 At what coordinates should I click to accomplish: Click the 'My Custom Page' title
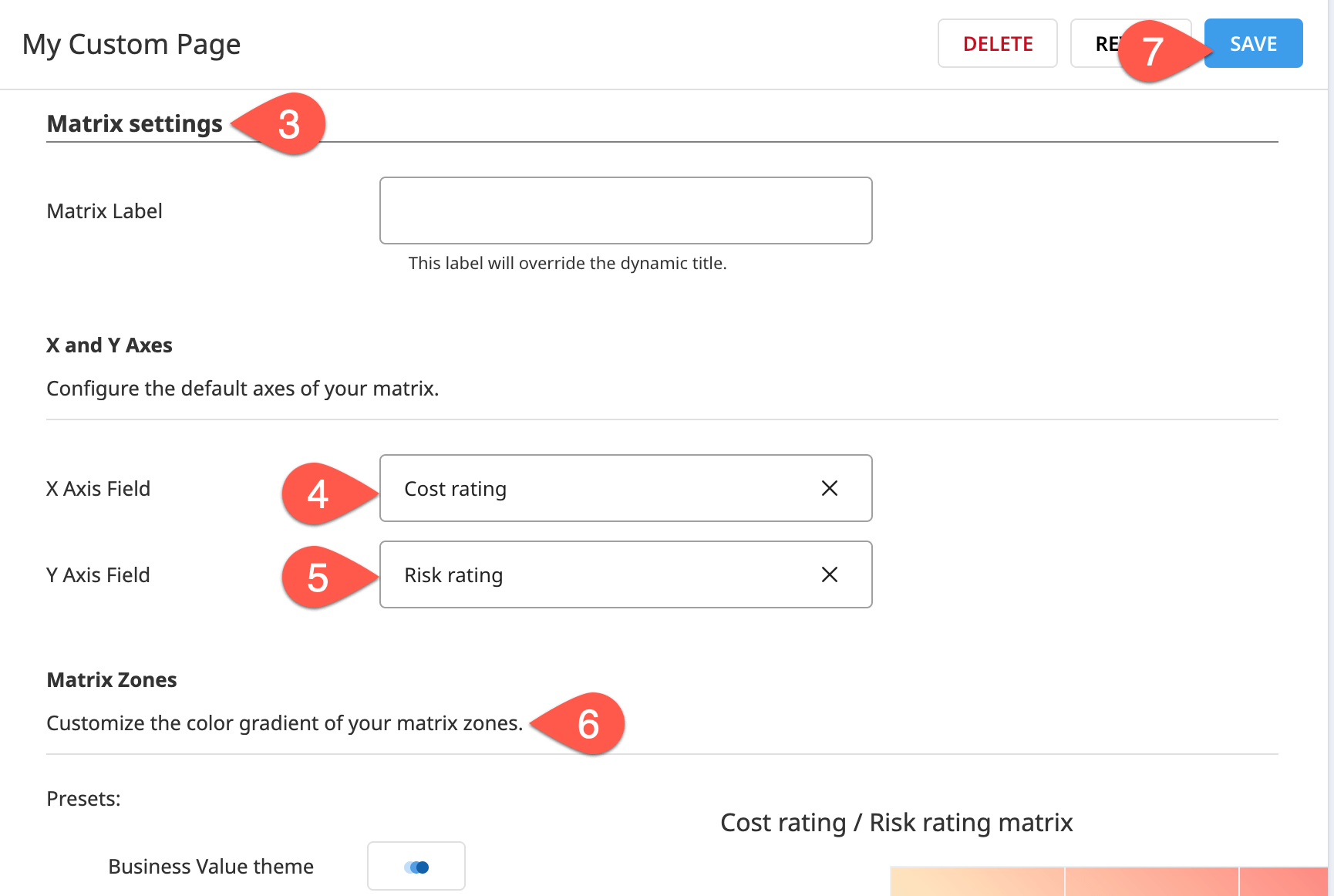(x=131, y=44)
